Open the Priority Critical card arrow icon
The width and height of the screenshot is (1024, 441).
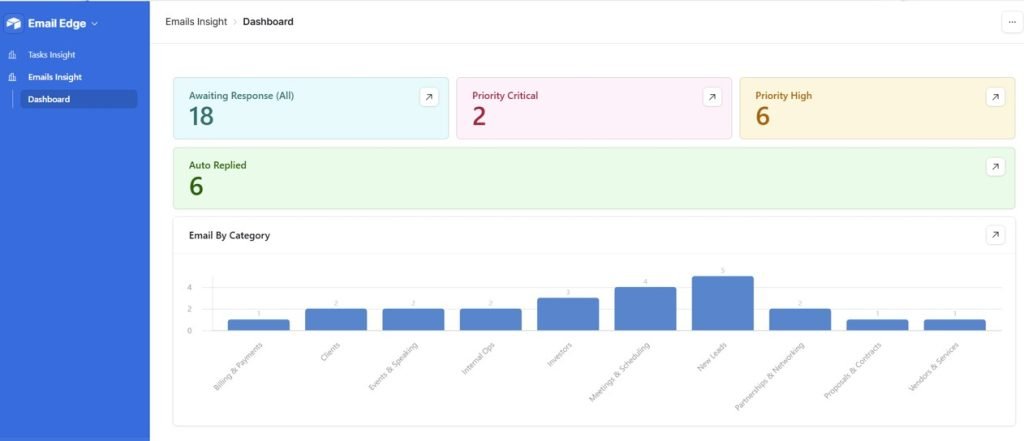pyautogui.click(x=711, y=97)
